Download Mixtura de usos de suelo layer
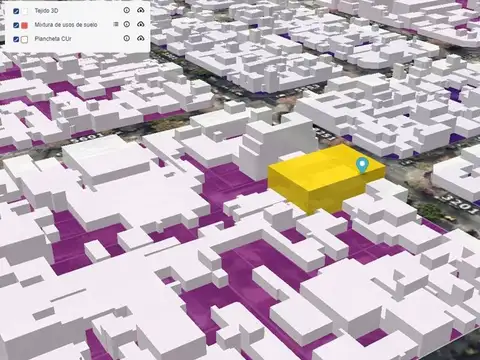Image resolution: width=480 pixels, height=360 pixels. coord(141,24)
